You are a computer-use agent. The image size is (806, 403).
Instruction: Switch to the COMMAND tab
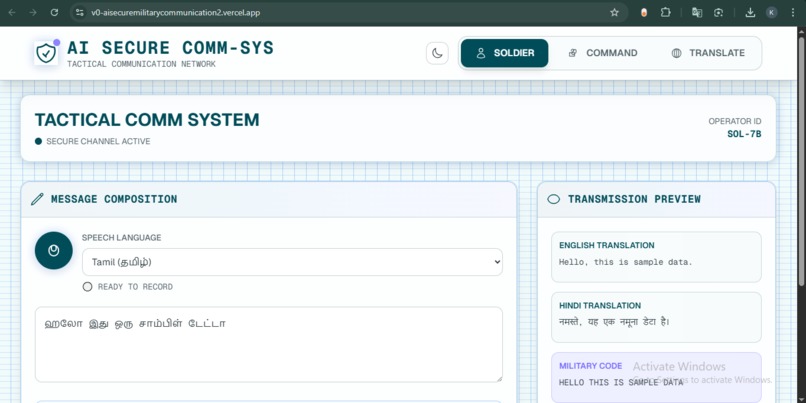pos(602,53)
